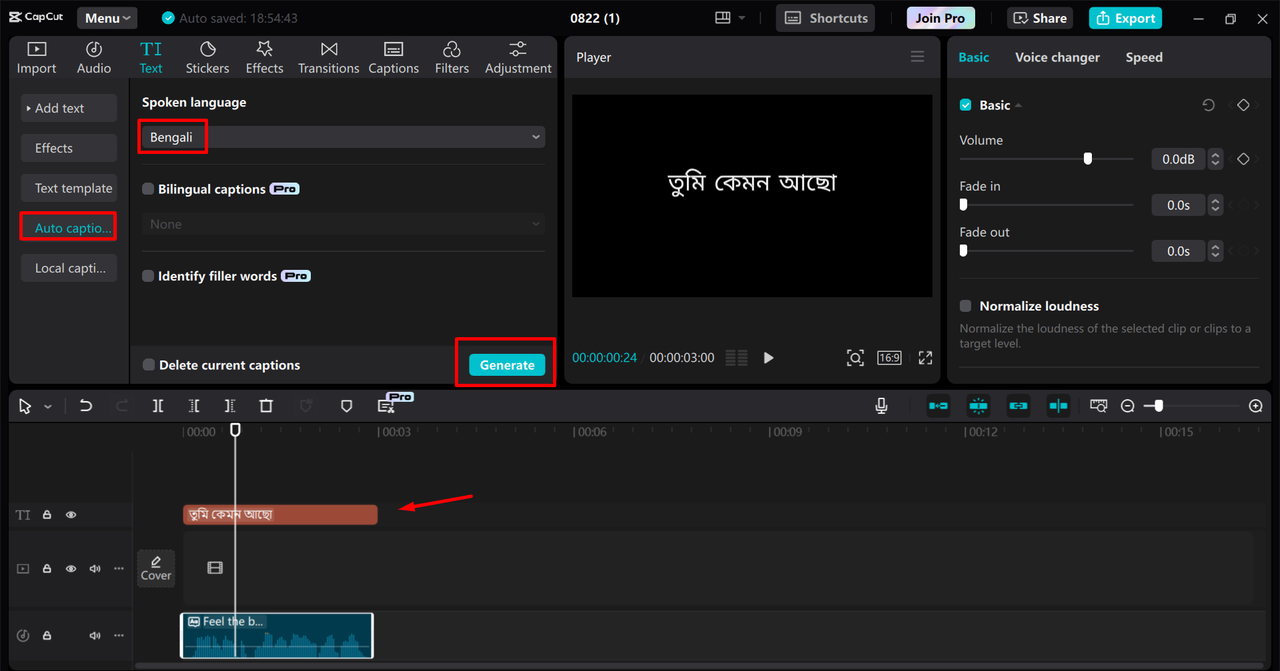Click the Export button
The width and height of the screenshot is (1280, 671).
1125,18
